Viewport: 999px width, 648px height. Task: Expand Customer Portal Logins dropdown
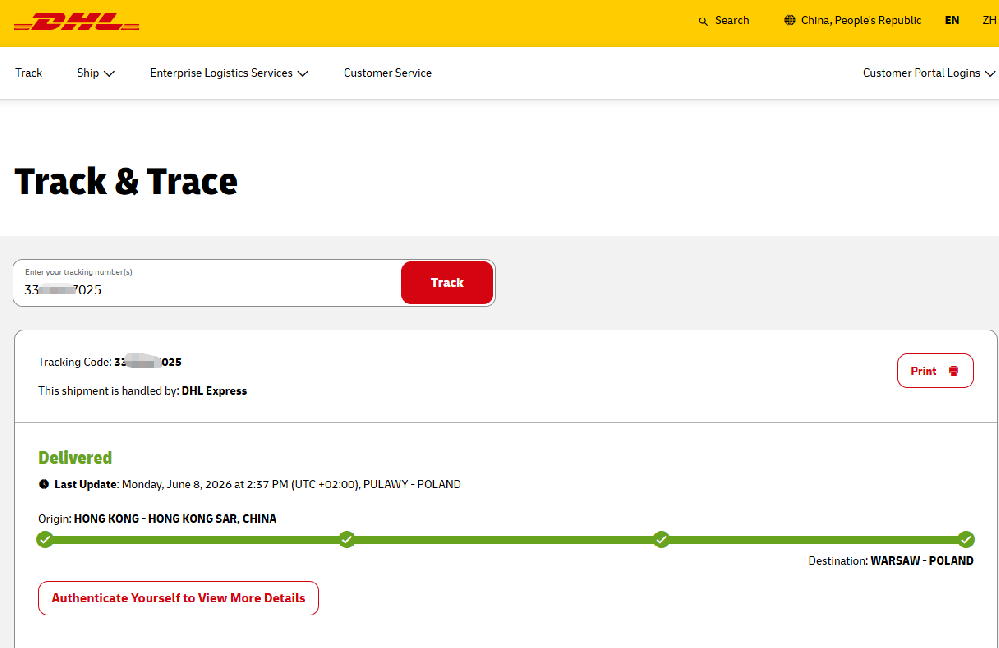[928, 73]
